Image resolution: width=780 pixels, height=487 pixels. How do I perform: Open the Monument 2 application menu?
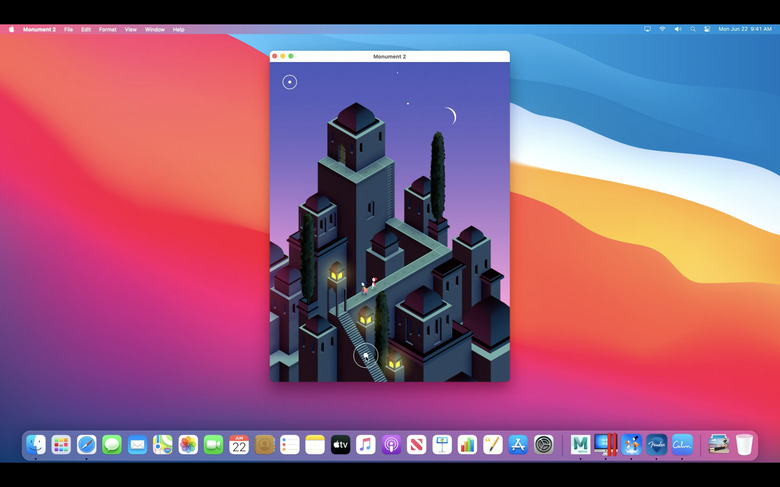[40, 29]
